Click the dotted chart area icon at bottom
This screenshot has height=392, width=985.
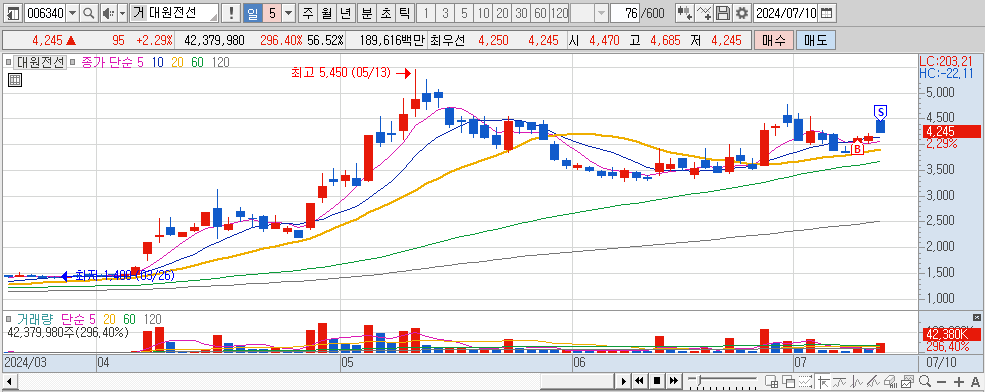pos(805,381)
